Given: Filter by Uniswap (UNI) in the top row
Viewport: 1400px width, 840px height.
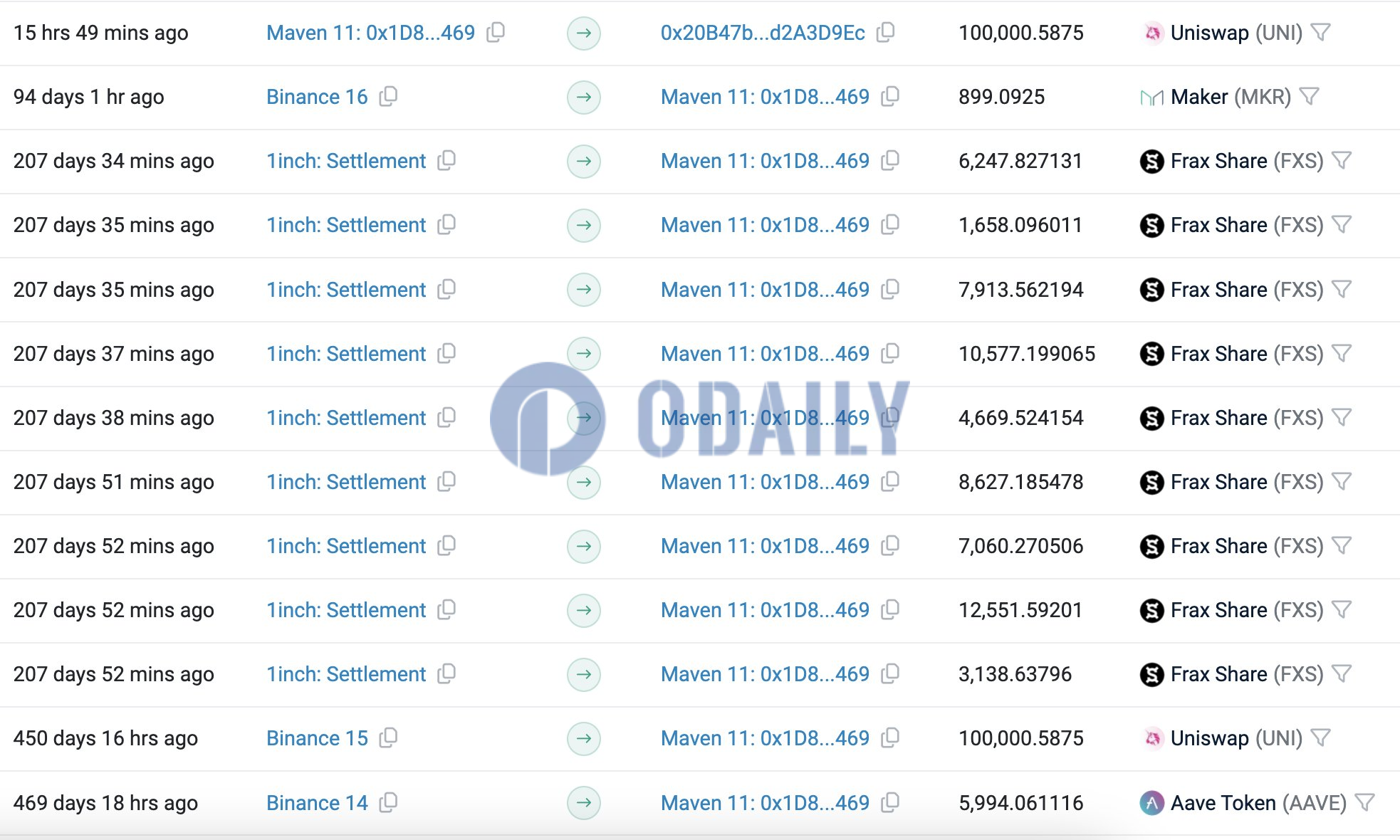Looking at the screenshot, I should tap(1320, 32).
